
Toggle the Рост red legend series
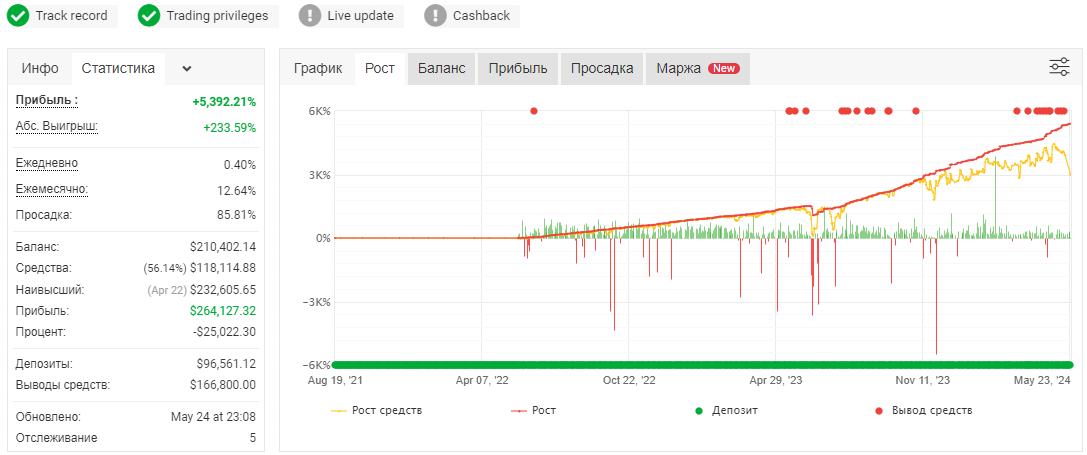(533, 411)
